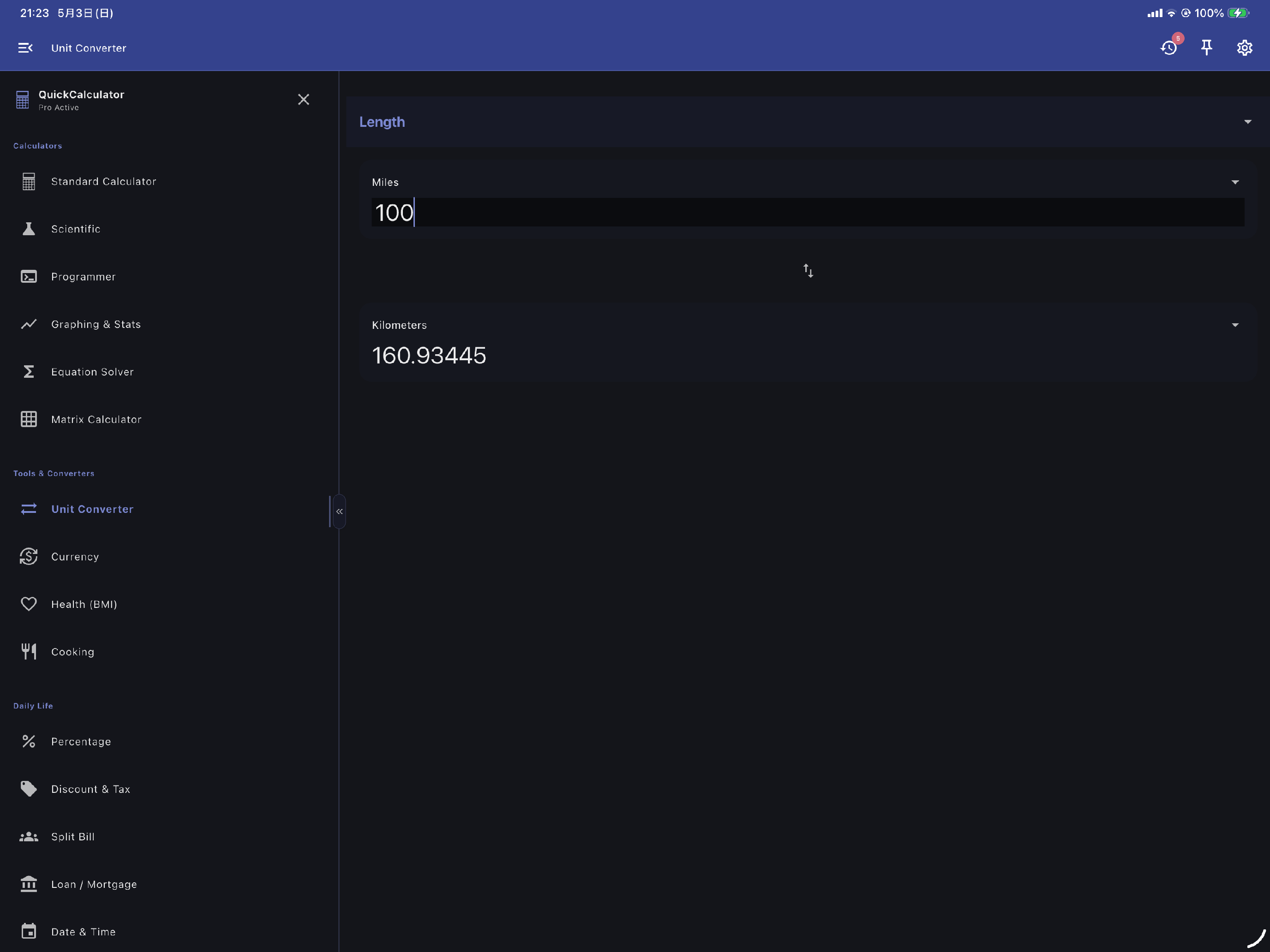Click the 160.93445 kilometers result
Screen dimensions: 1270x952
click(x=429, y=356)
